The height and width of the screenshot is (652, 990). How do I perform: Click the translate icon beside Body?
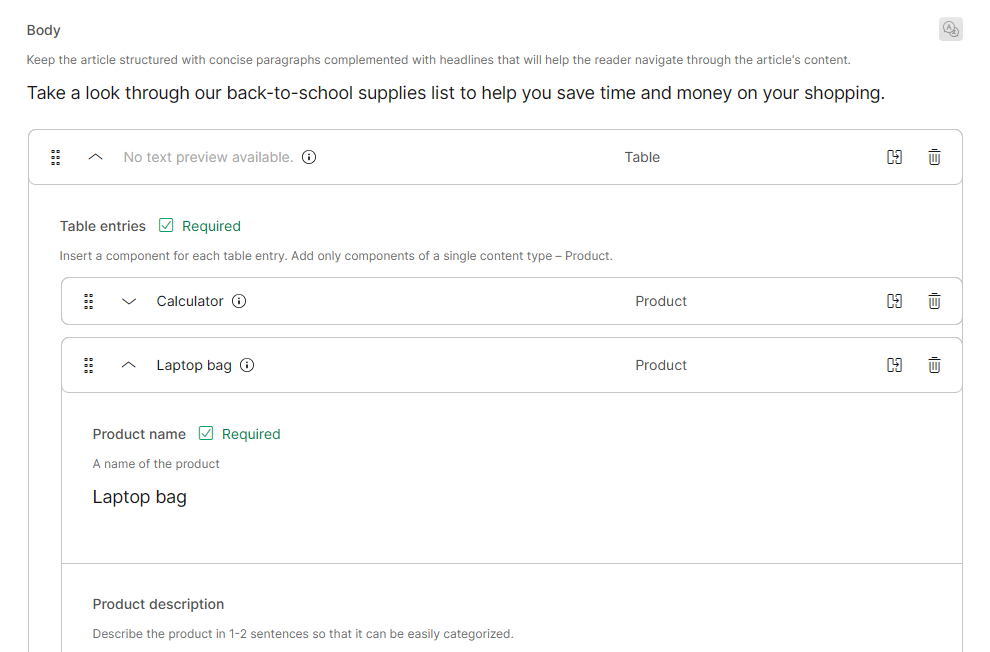pyautogui.click(x=951, y=30)
